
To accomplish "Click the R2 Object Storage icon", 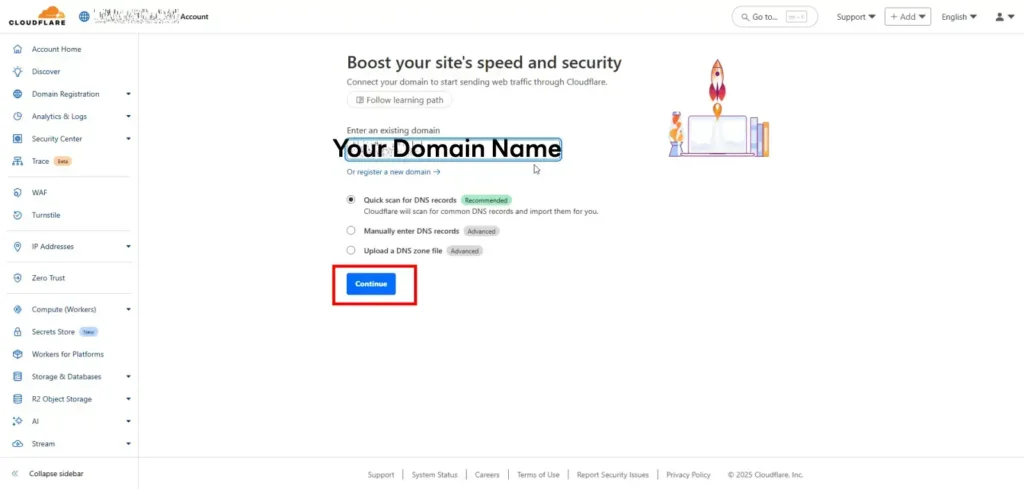I will (18, 399).
